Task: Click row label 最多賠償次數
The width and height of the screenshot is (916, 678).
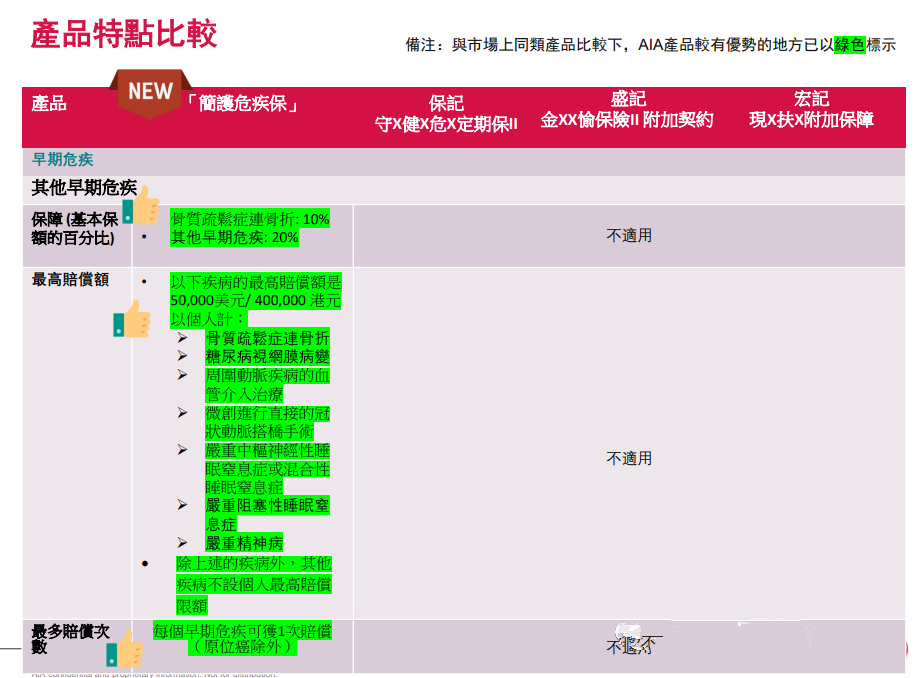Action: tap(70, 639)
